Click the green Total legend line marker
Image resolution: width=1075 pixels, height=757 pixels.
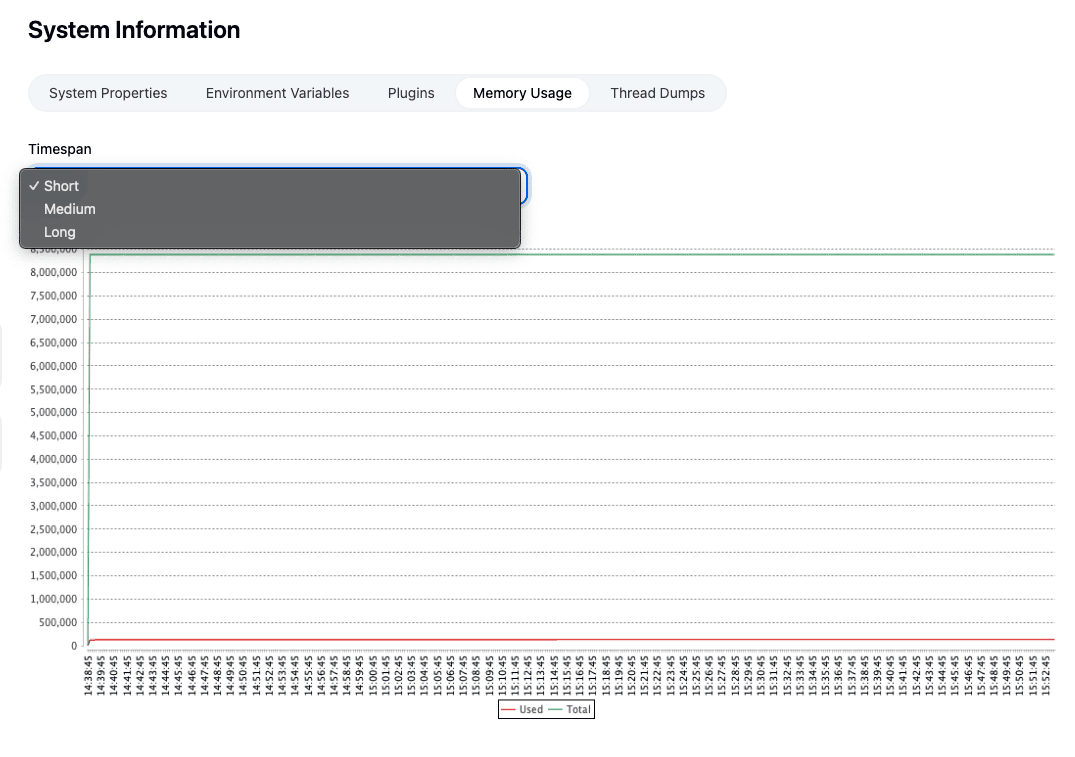558,709
